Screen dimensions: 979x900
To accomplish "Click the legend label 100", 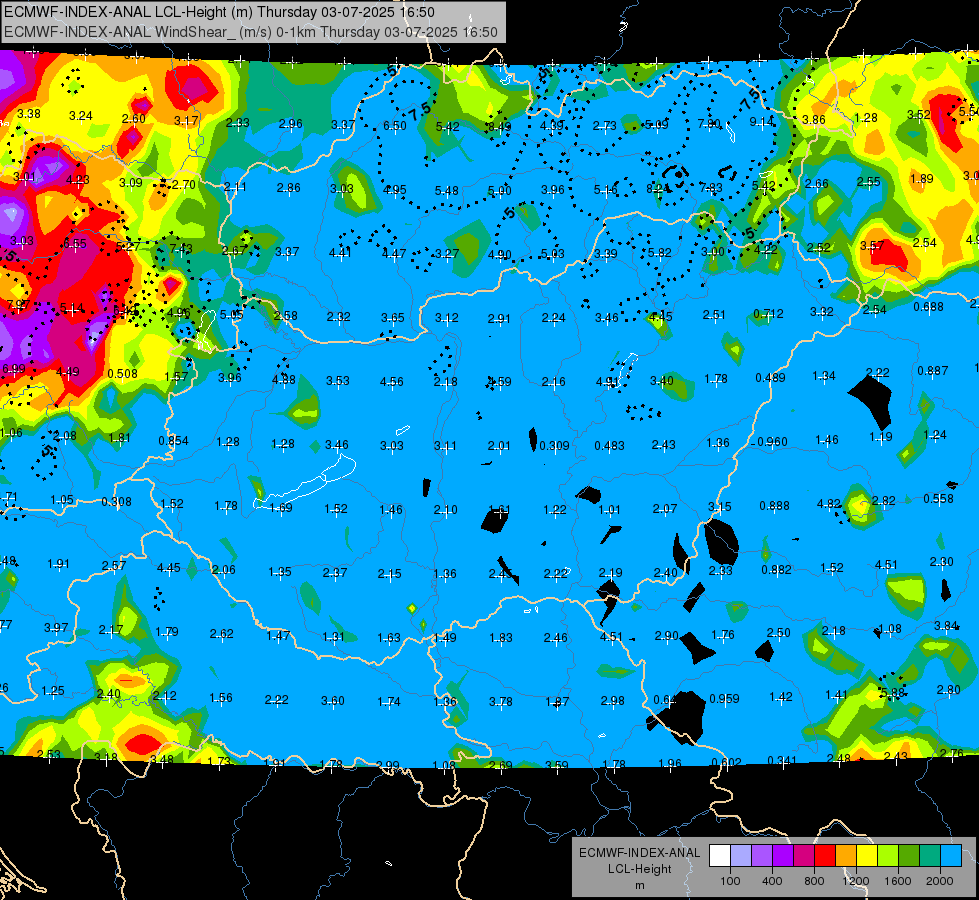I will click(730, 881).
